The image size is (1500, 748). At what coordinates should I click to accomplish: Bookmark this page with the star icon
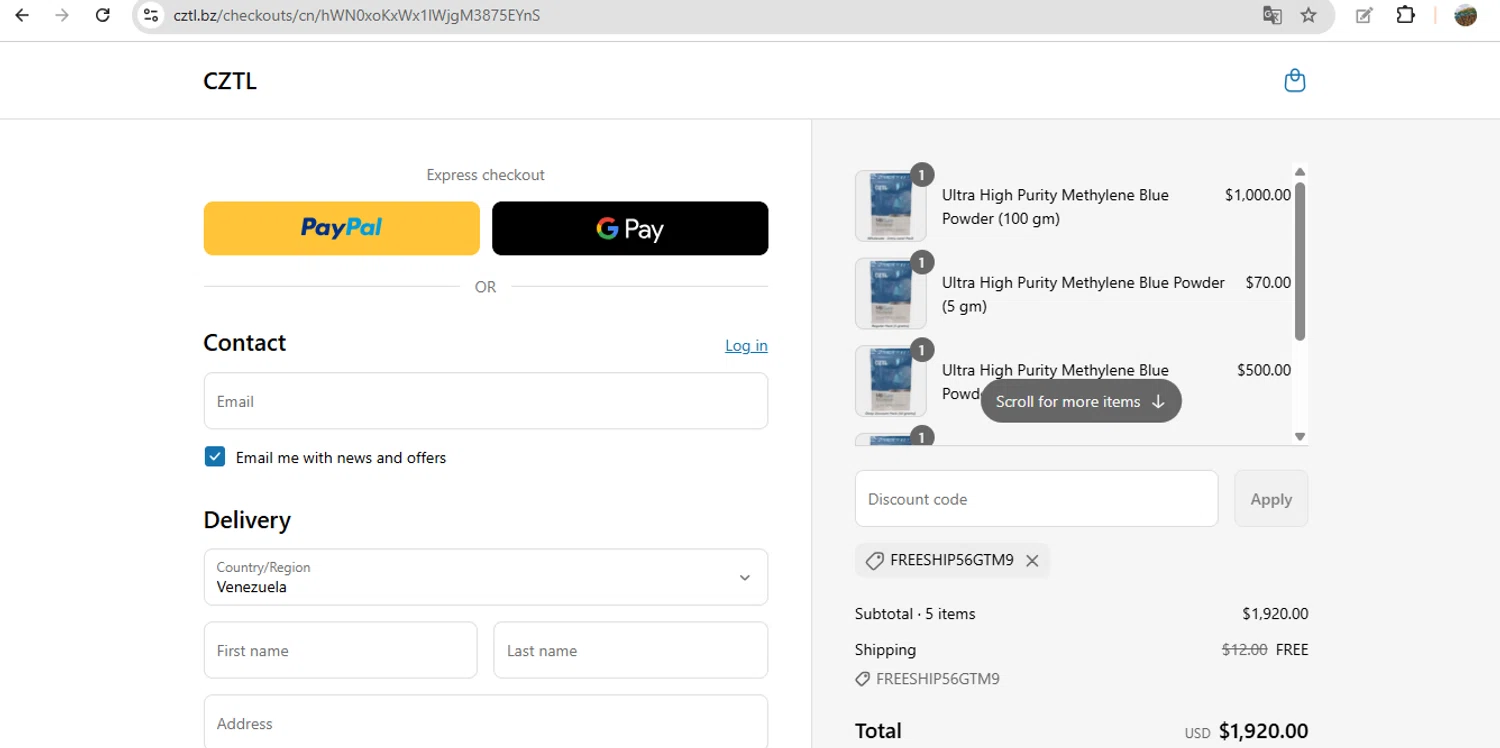click(x=1308, y=15)
